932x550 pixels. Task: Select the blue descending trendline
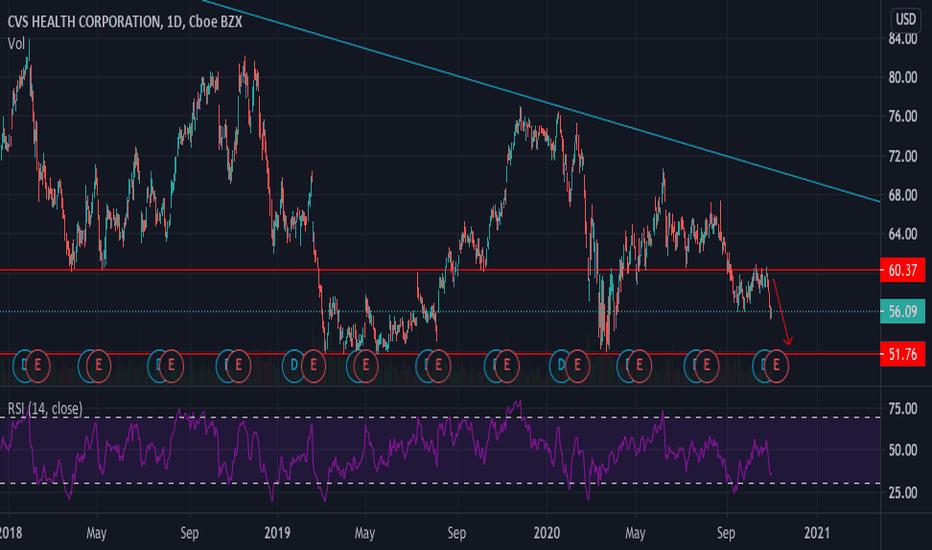pos(541,102)
